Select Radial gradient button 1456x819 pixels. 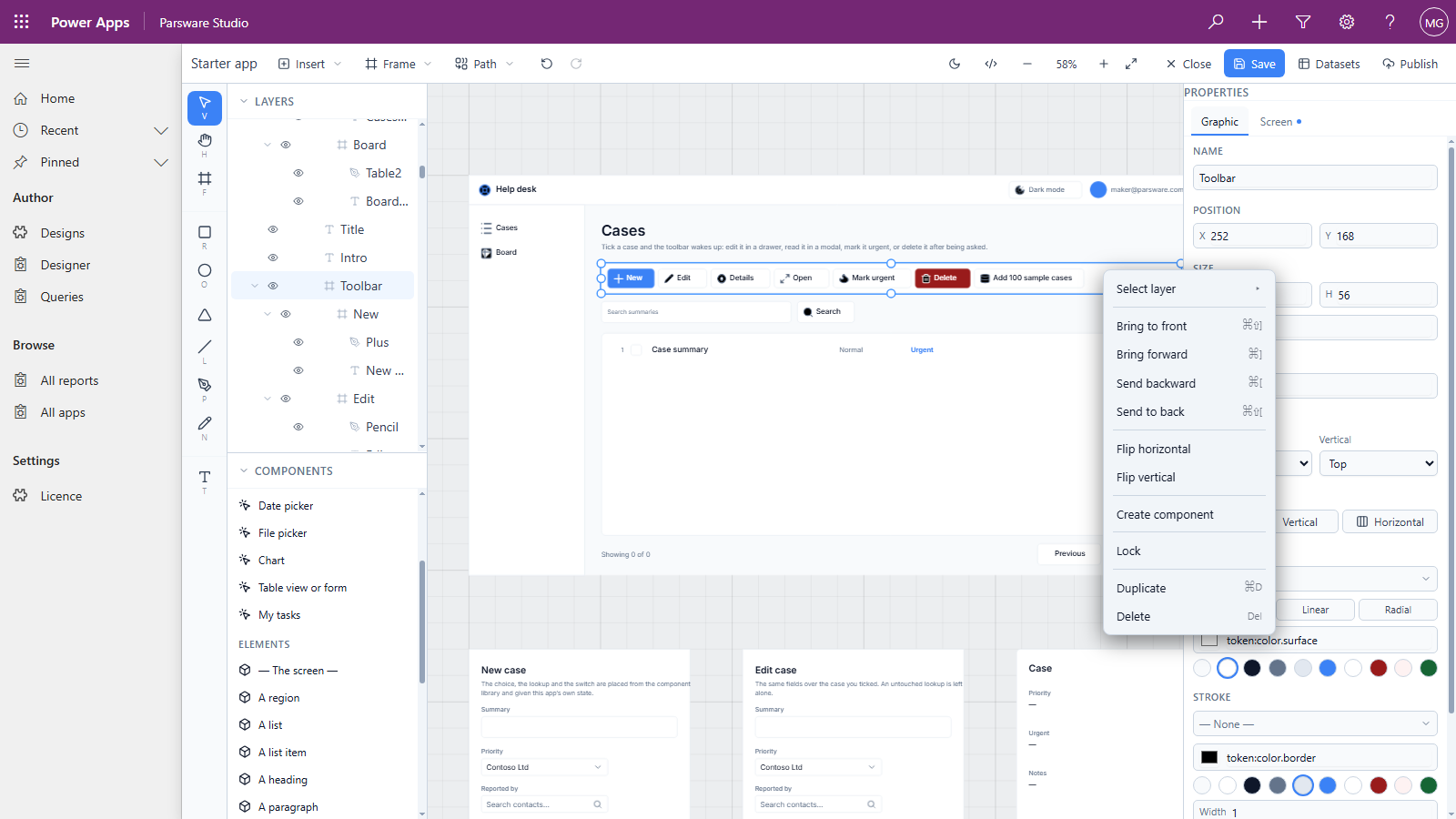1398,610
